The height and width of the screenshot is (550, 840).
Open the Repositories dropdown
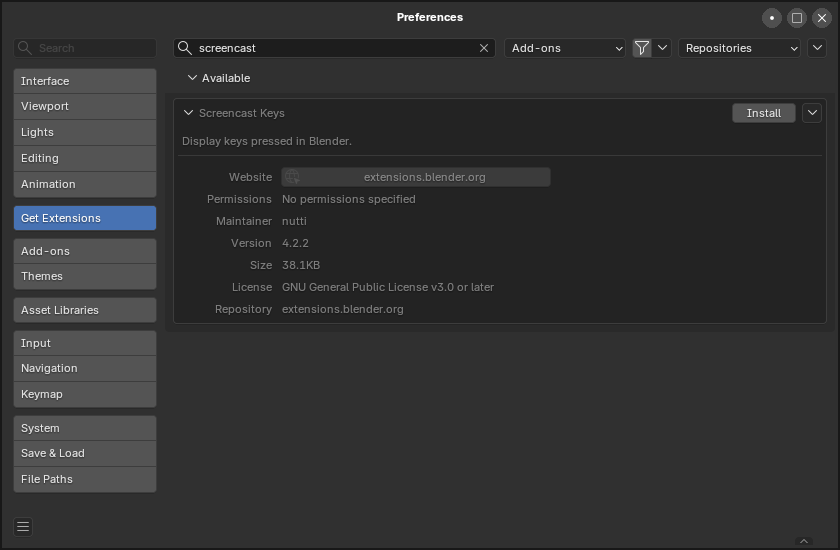pos(739,48)
